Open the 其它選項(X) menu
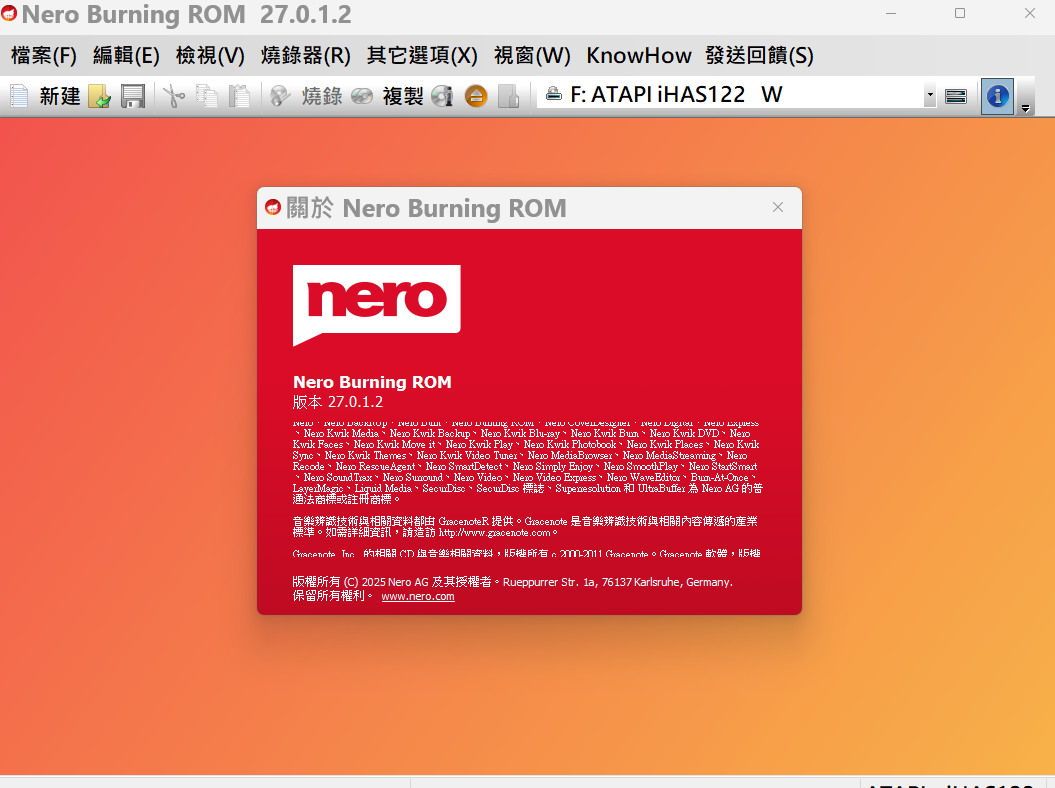This screenshot has width=1055, height=788. pyautogui.click(x=422, y=55)
